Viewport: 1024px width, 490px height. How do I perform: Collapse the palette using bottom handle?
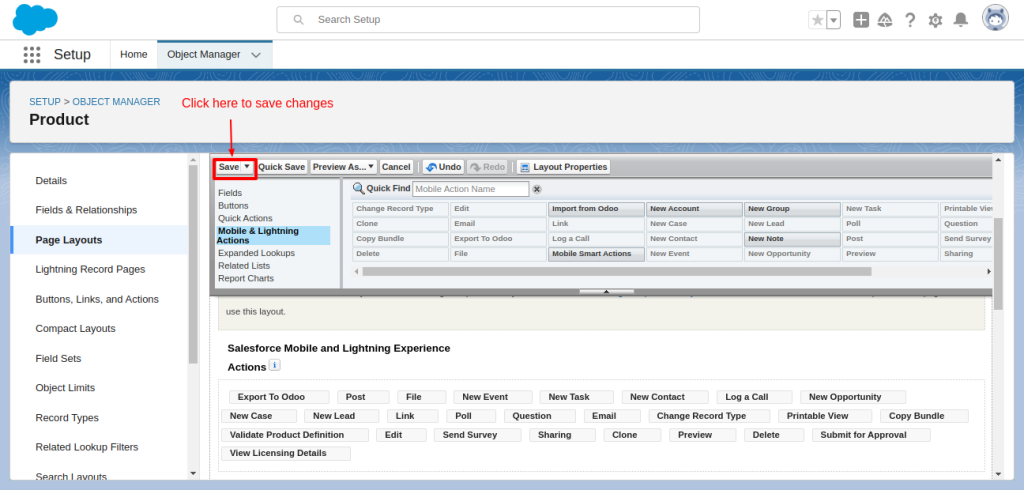[x=607, y=291]
